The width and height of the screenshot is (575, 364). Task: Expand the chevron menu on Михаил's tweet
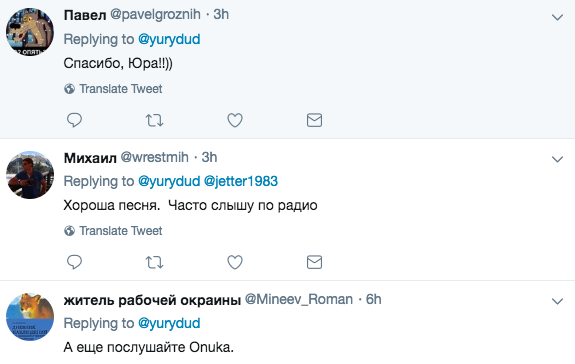coord(557,159)
